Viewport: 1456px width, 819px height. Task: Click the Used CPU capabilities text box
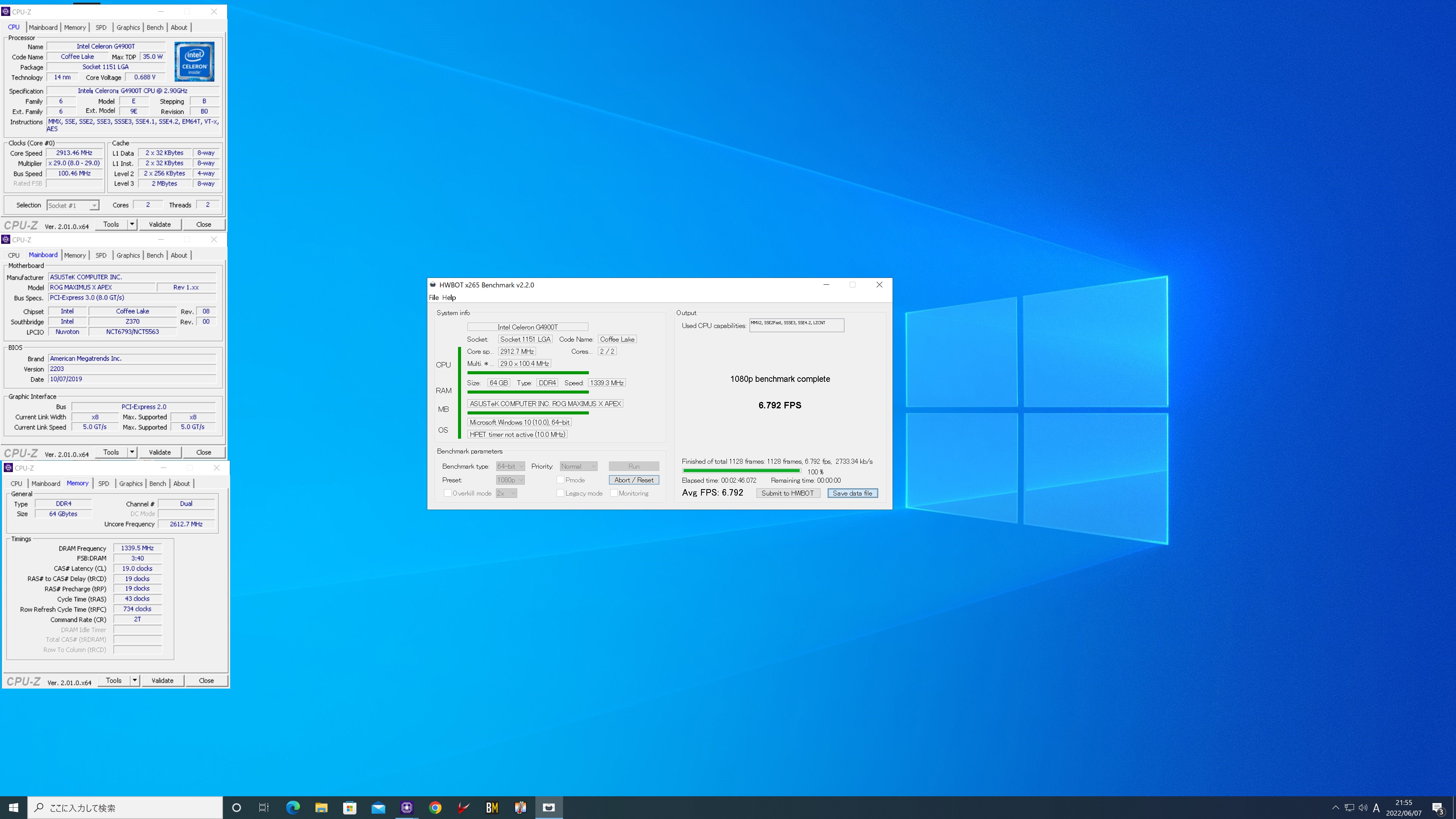796,325
